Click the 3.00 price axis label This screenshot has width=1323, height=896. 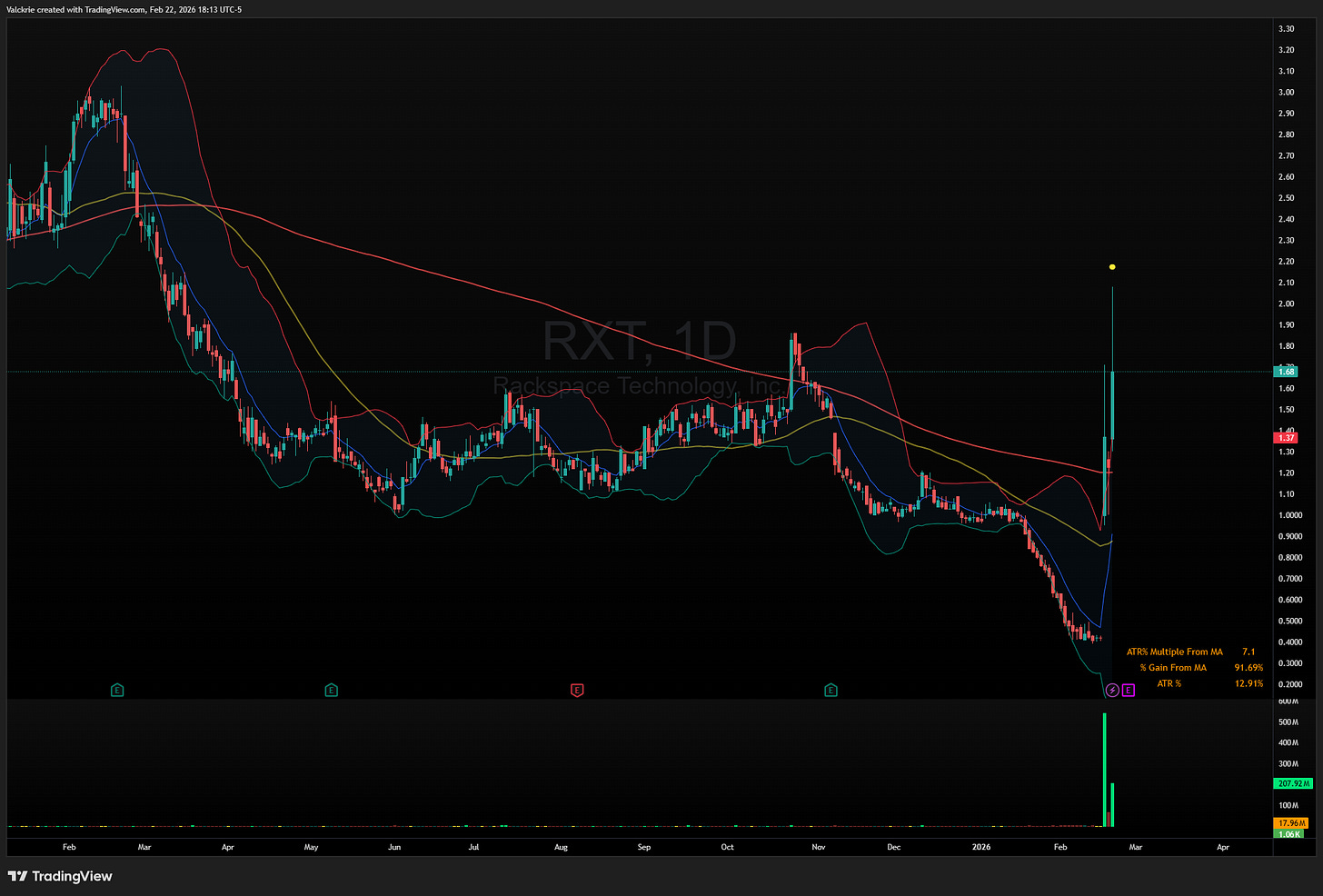(1286, 93)
